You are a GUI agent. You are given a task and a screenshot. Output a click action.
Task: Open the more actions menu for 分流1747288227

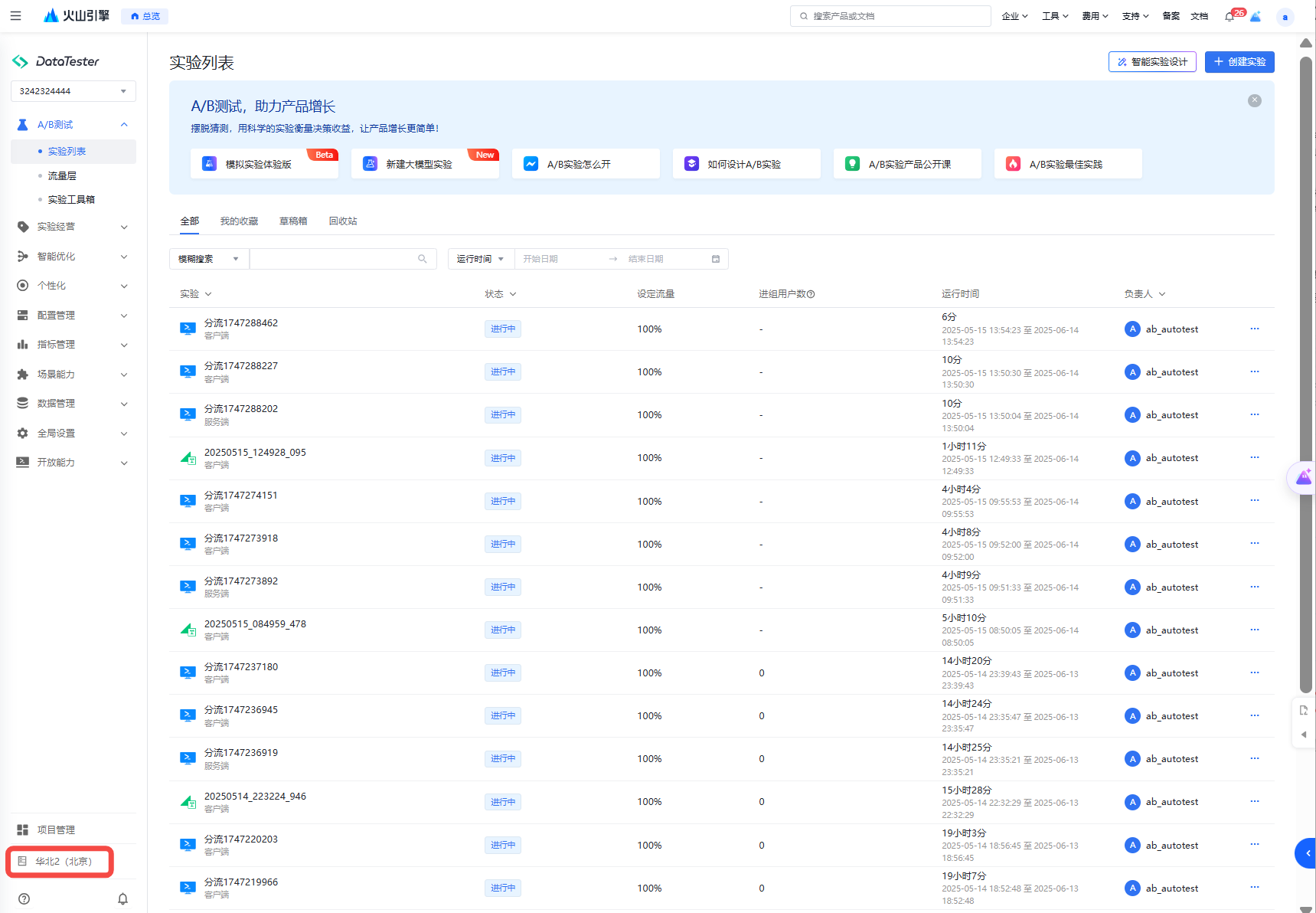1255,371
